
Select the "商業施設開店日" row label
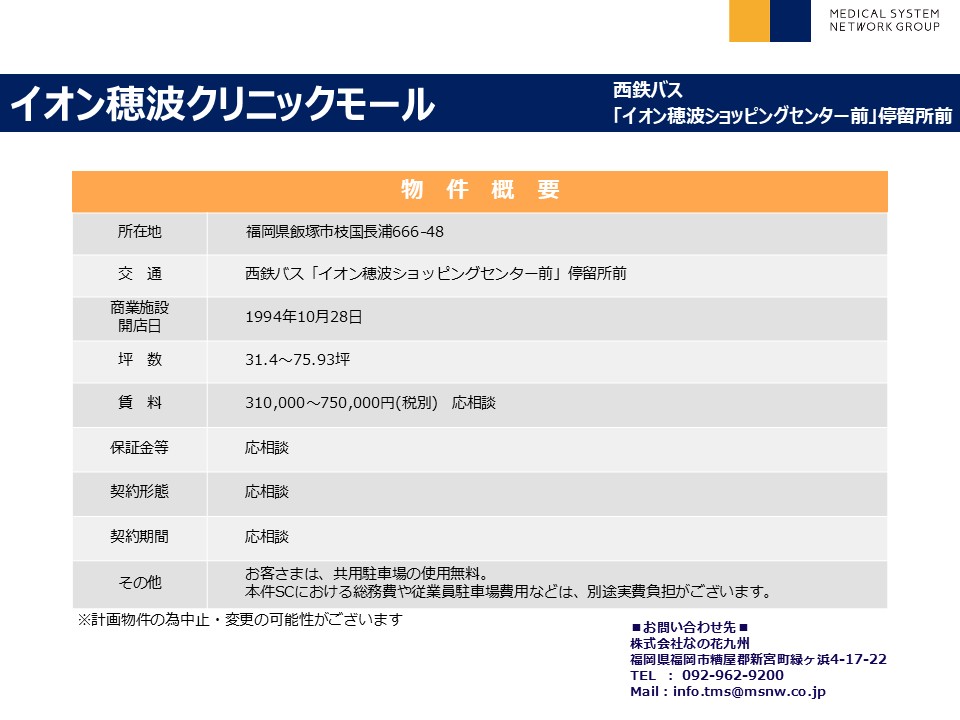[x=140, y=317]
